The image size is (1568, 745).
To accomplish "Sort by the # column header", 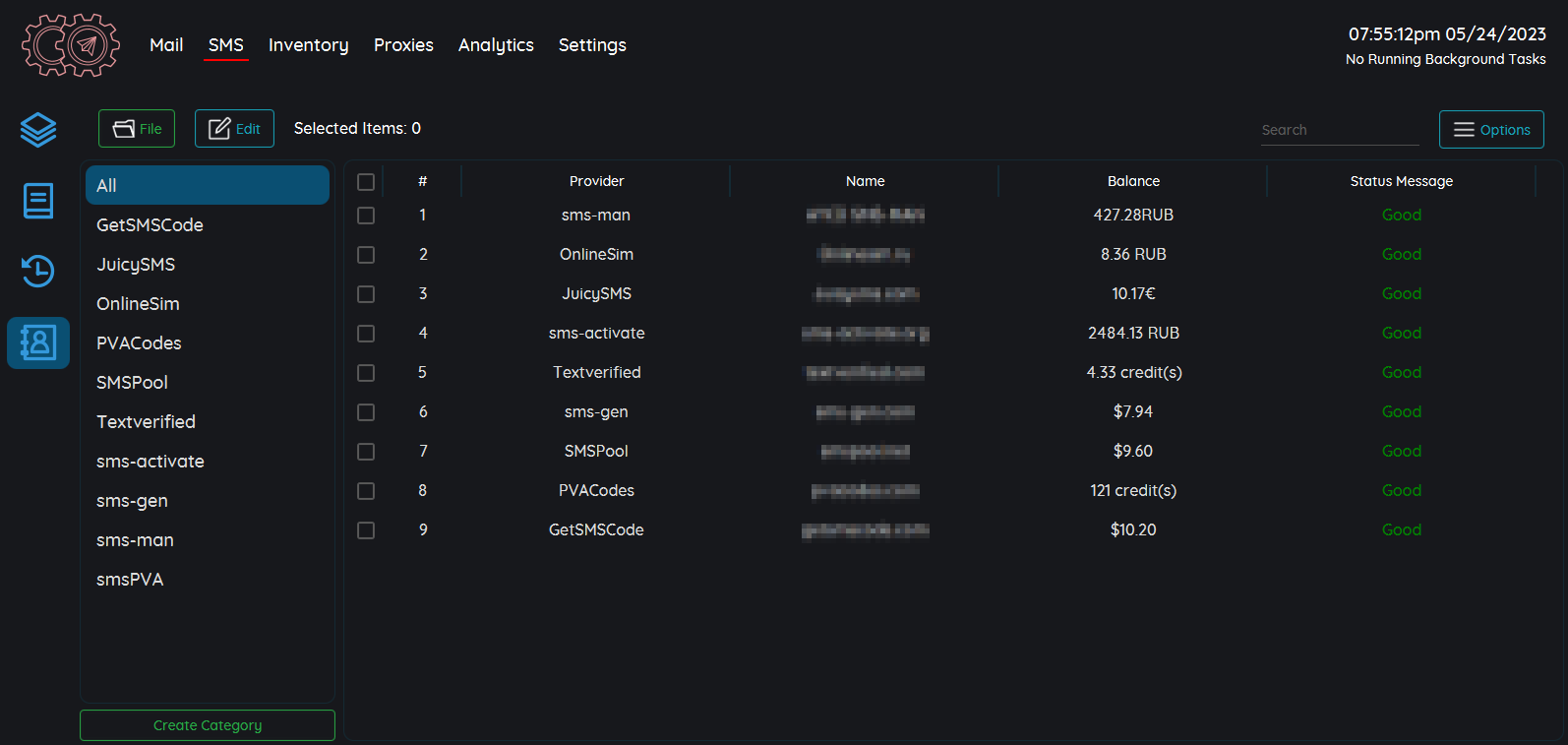I will coord(422,181).
